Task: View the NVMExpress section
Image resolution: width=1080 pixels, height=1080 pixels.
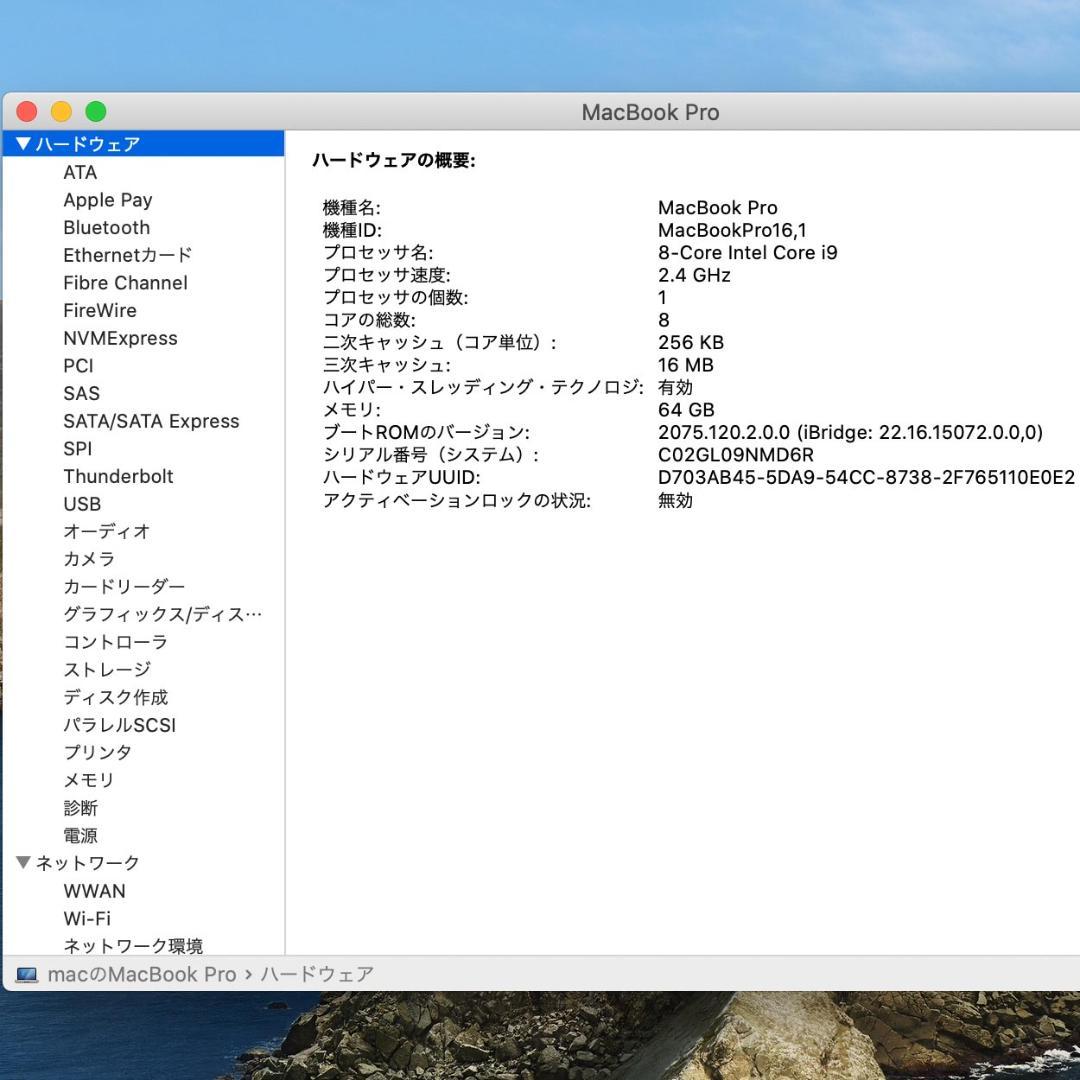Action: 120,338
